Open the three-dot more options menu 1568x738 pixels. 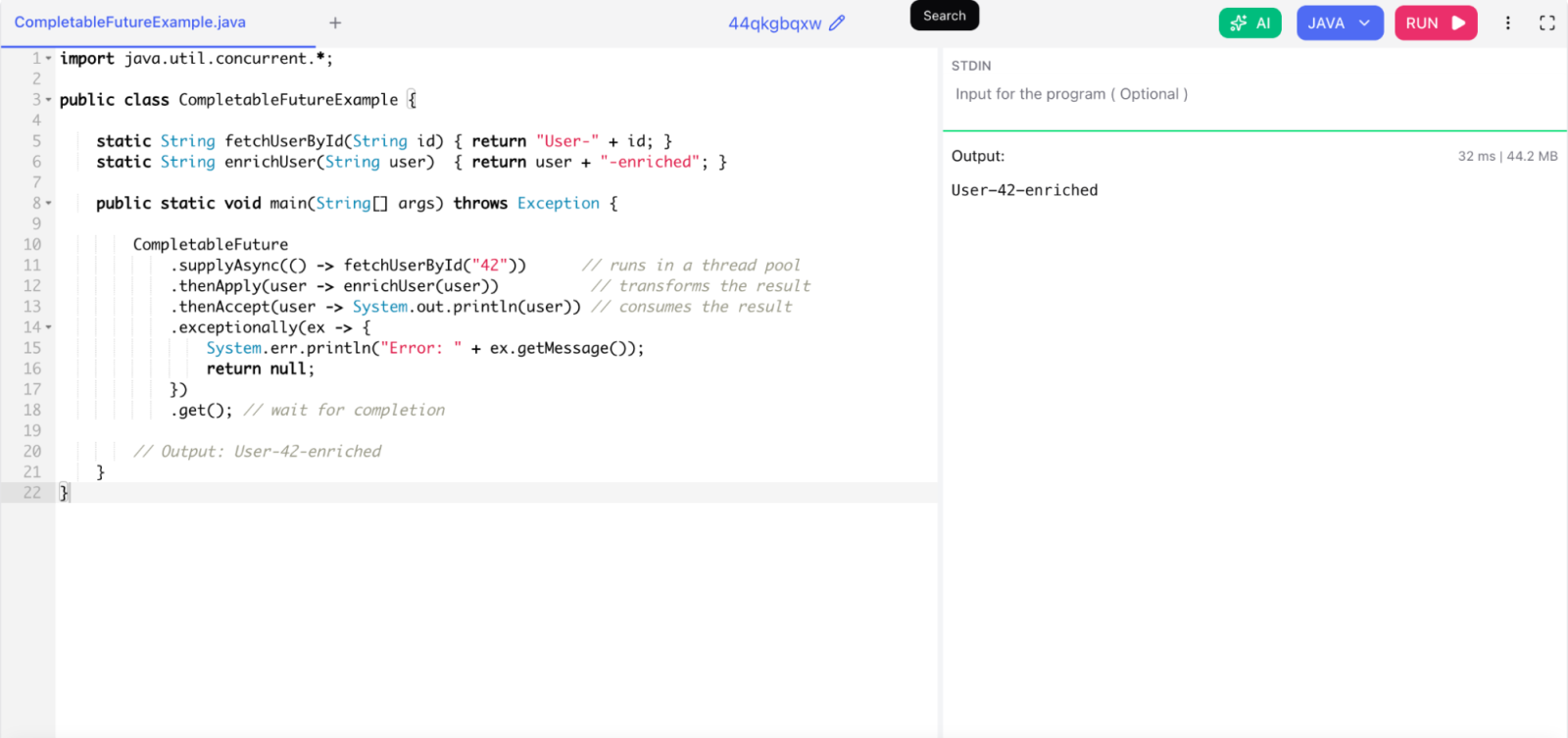click(x=1507, y=23)
